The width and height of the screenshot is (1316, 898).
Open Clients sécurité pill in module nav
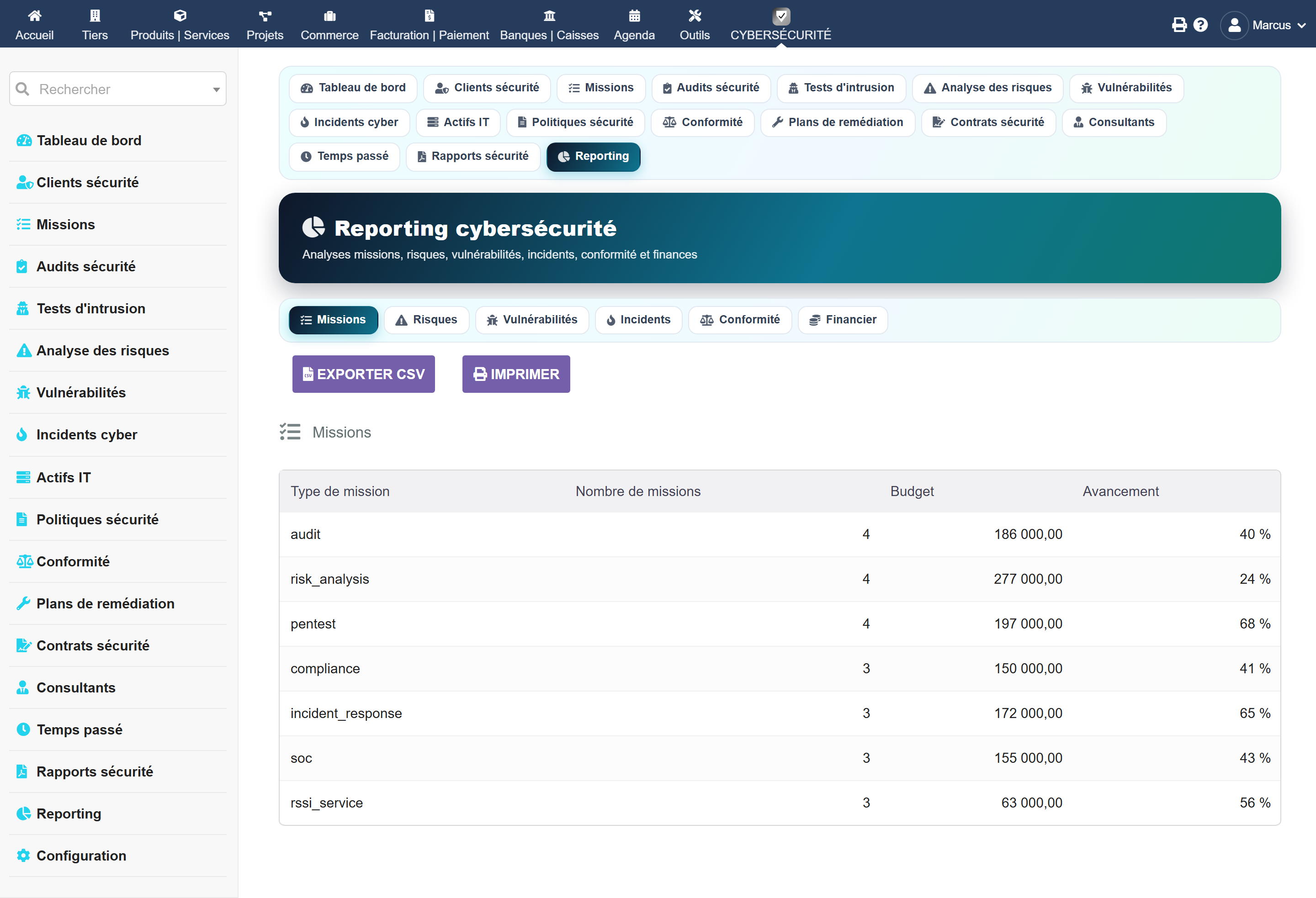pos(487,88)
